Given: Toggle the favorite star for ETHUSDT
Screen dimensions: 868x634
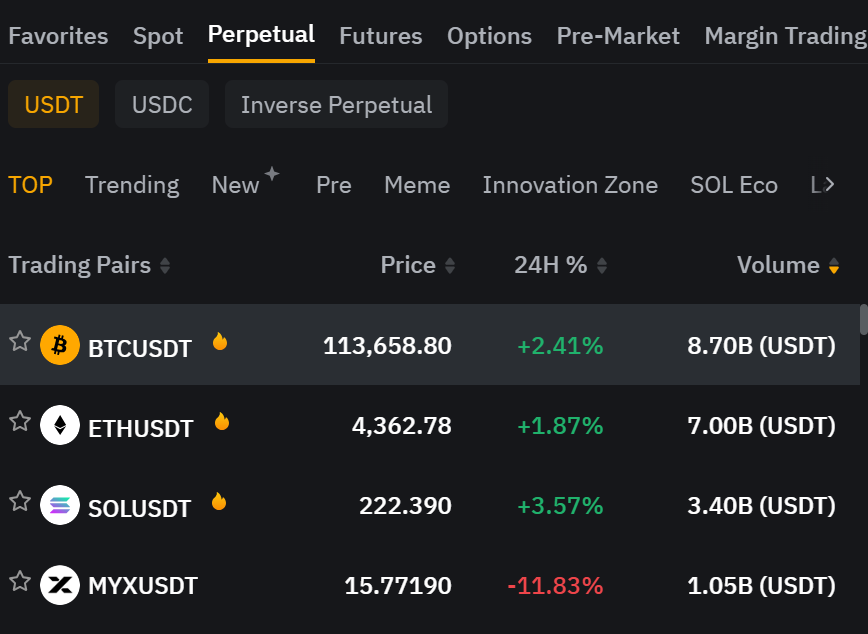Looking at the screenshot, I should click(x=20, y=421).
